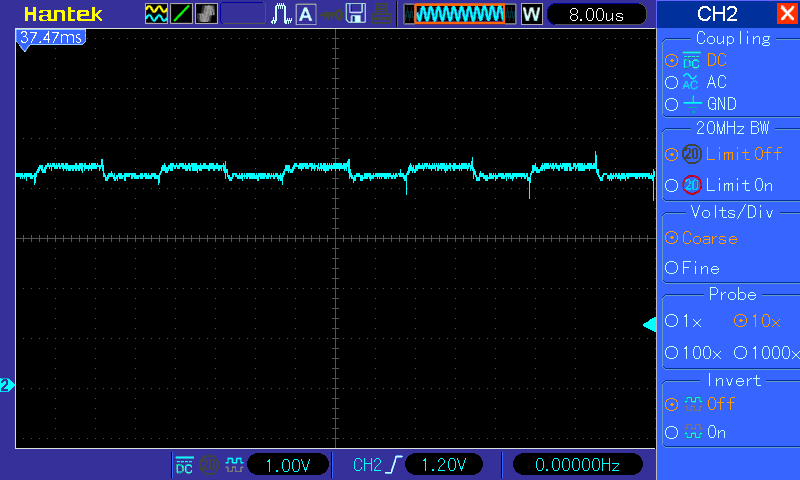Image resolution: width=800 pixels, height=480 pixels.
Task: Click the dual waveform display mode icon
Action: pos(156,14)
